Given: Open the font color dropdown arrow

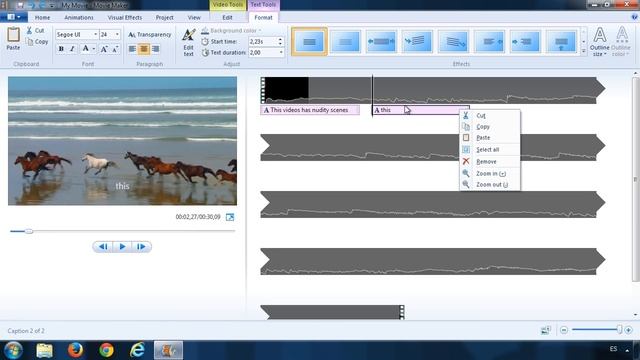Looking at the screenshot, I should pyautogui.click(x=93, y=49).
